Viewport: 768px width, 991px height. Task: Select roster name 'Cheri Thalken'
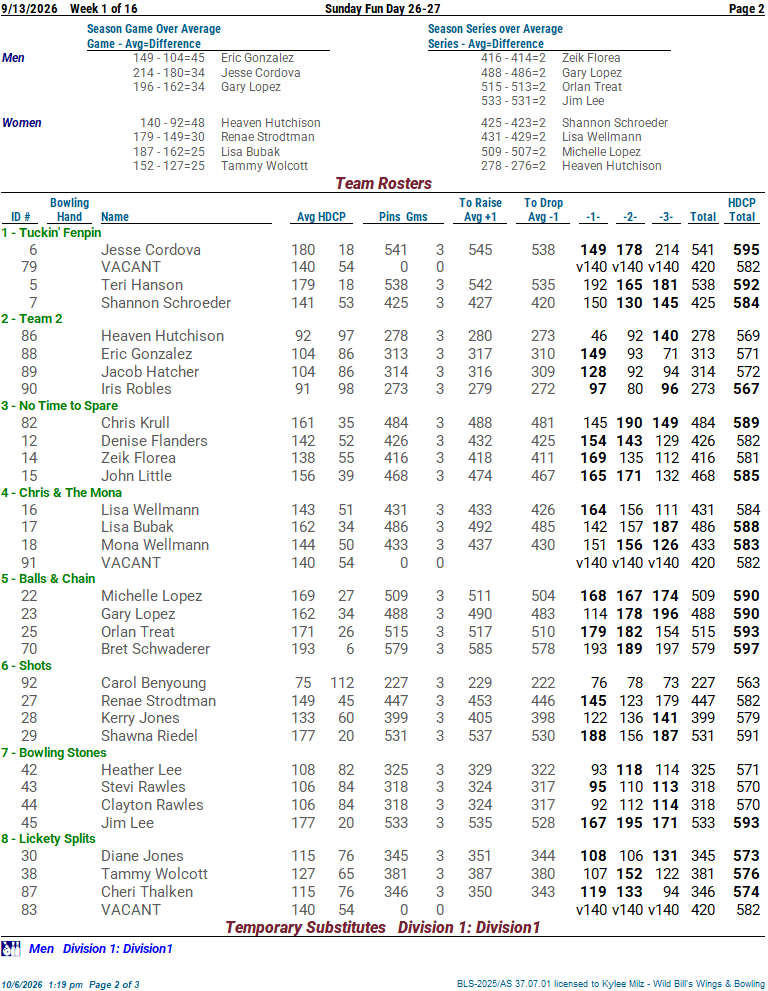click(x=147, y=892)
